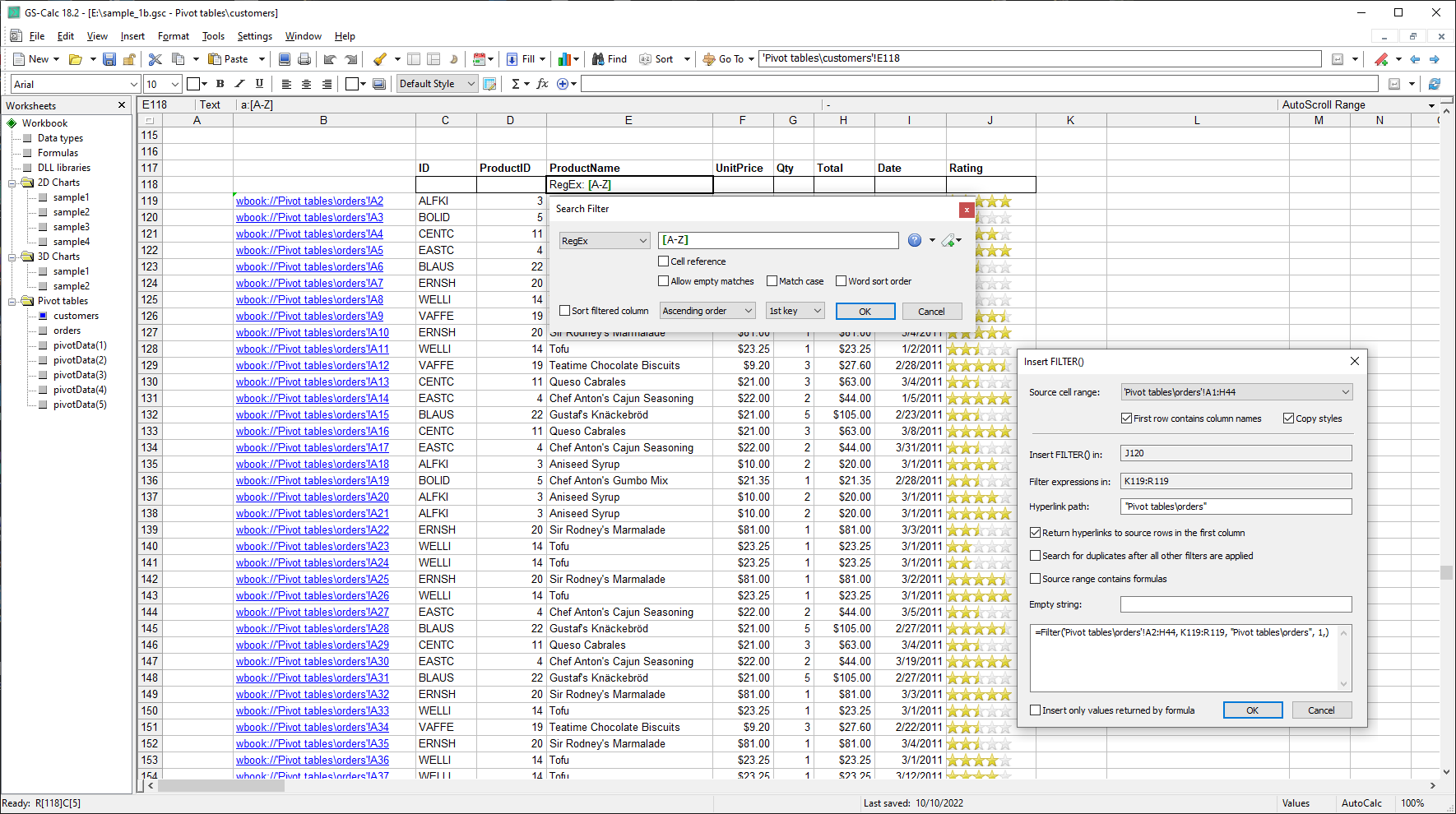Center align cell text
1456x814 pixels.
(x=306, y=84)
